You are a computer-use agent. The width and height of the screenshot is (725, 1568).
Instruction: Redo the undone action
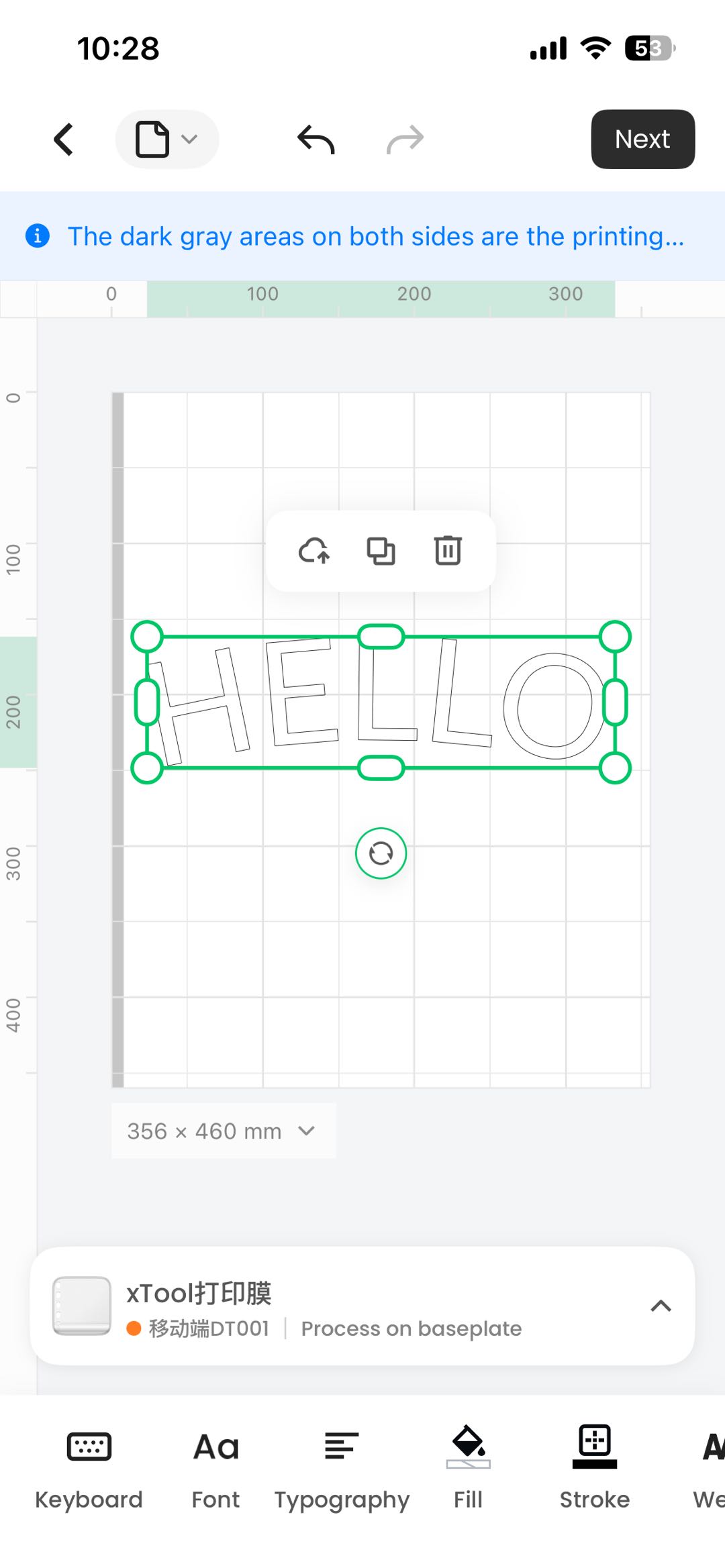click(x=405, y=140)
